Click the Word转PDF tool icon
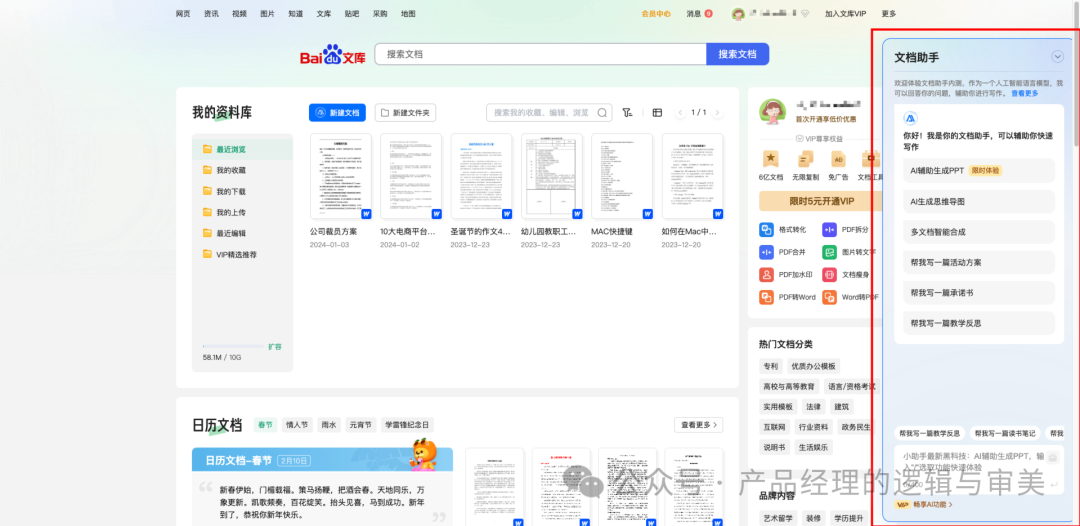The image size is (1080, 526). [x=830, y=297]
